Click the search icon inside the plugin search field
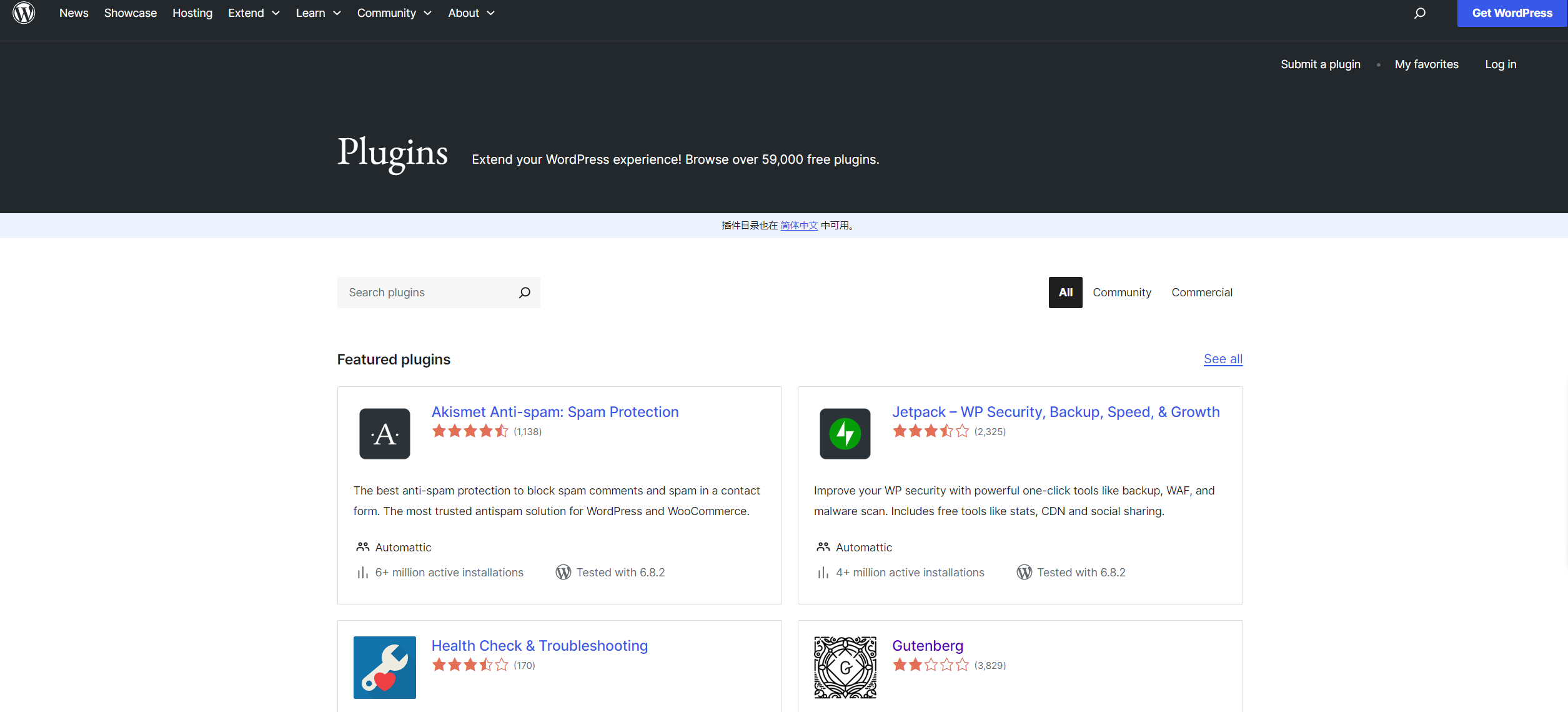Screen dimensions: 1568x712 tap(524, 292)
